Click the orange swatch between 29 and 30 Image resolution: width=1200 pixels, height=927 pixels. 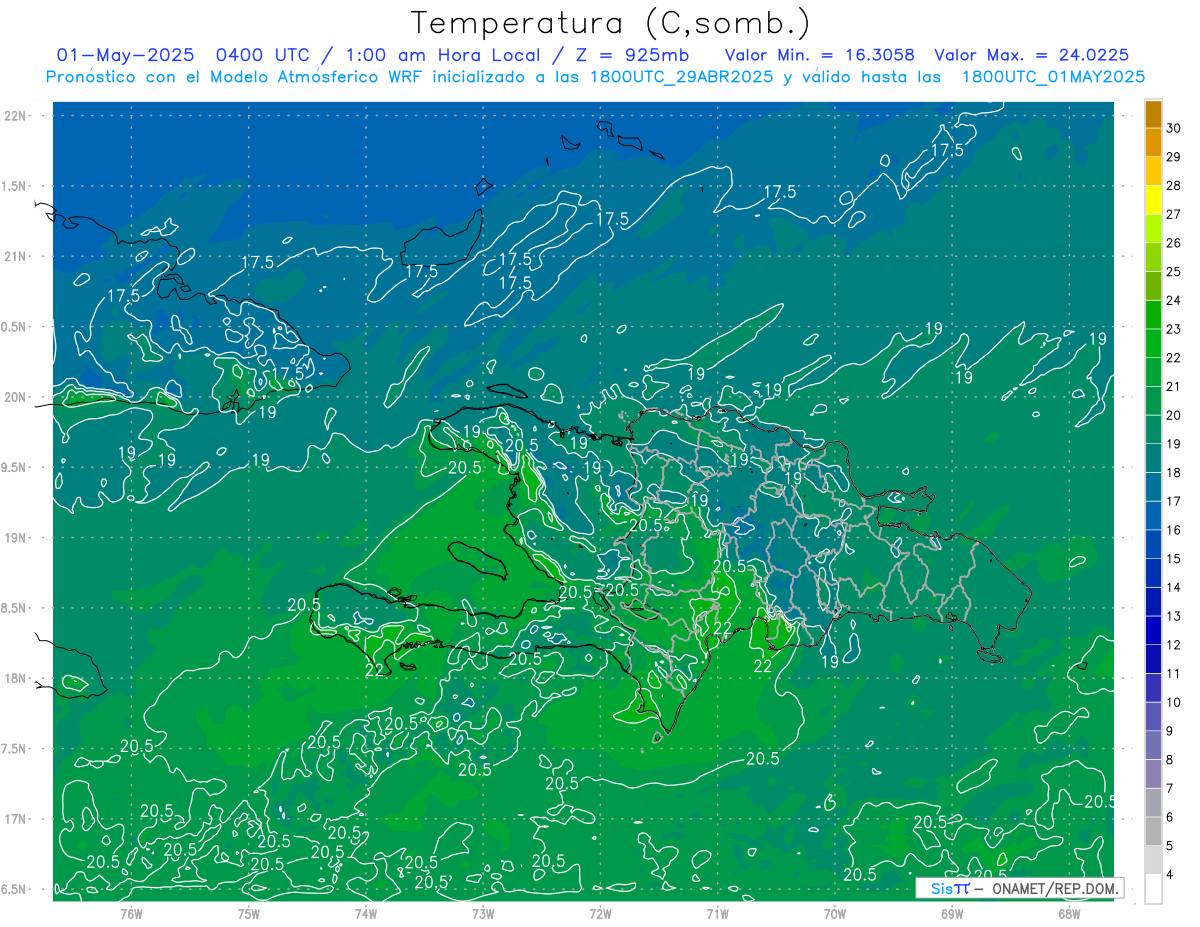tap(1153, 143)
